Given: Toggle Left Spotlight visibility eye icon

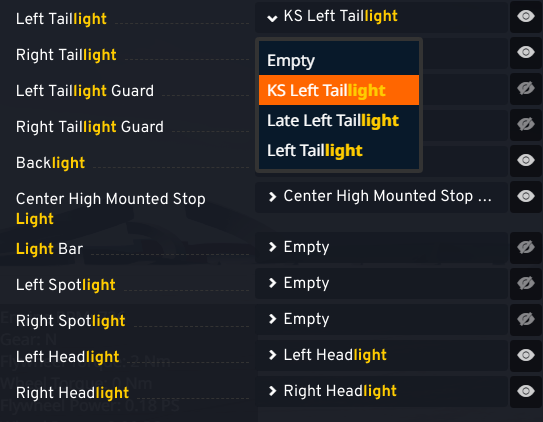Looking at the screenshot, I should point(526,284).
